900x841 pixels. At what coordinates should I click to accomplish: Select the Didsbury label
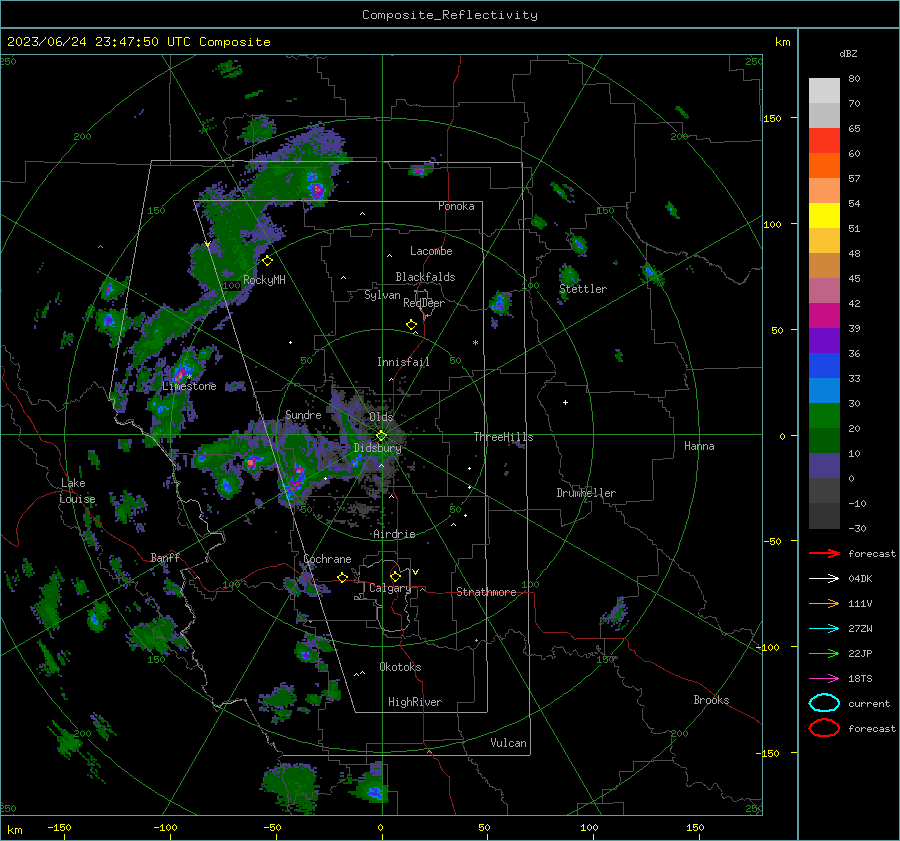pyautogui.click(x=377, y=448)
